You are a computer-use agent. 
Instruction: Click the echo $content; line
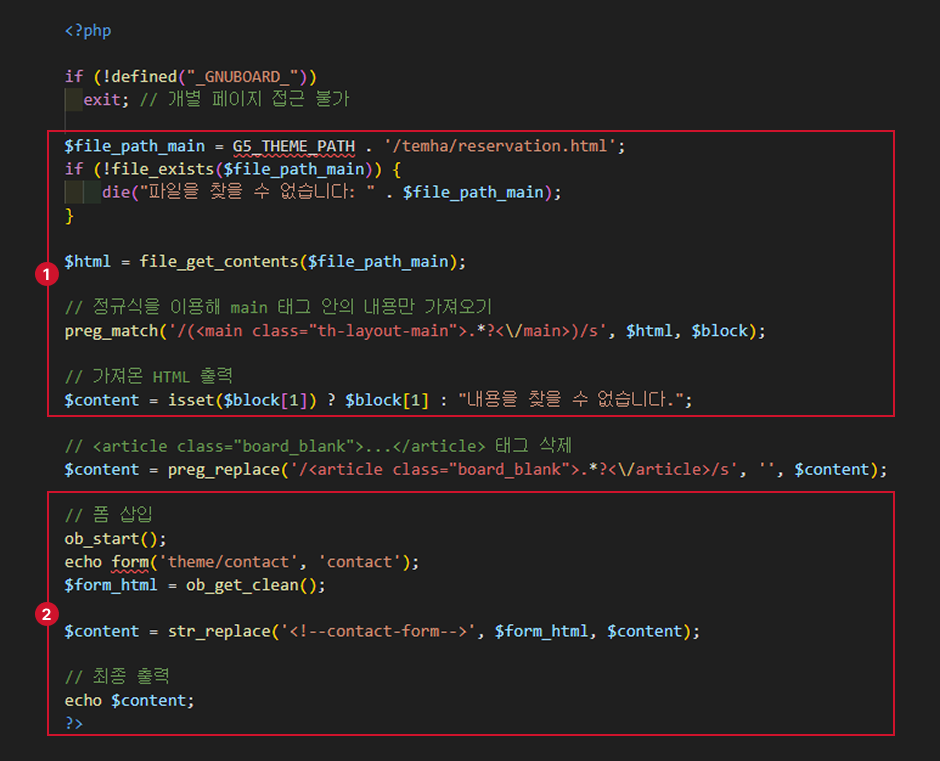click(129, 700)
